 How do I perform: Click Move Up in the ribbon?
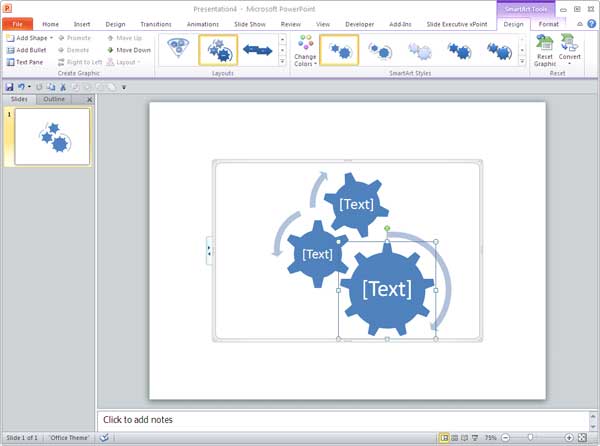pyautogui.click(x=125, y=38)
